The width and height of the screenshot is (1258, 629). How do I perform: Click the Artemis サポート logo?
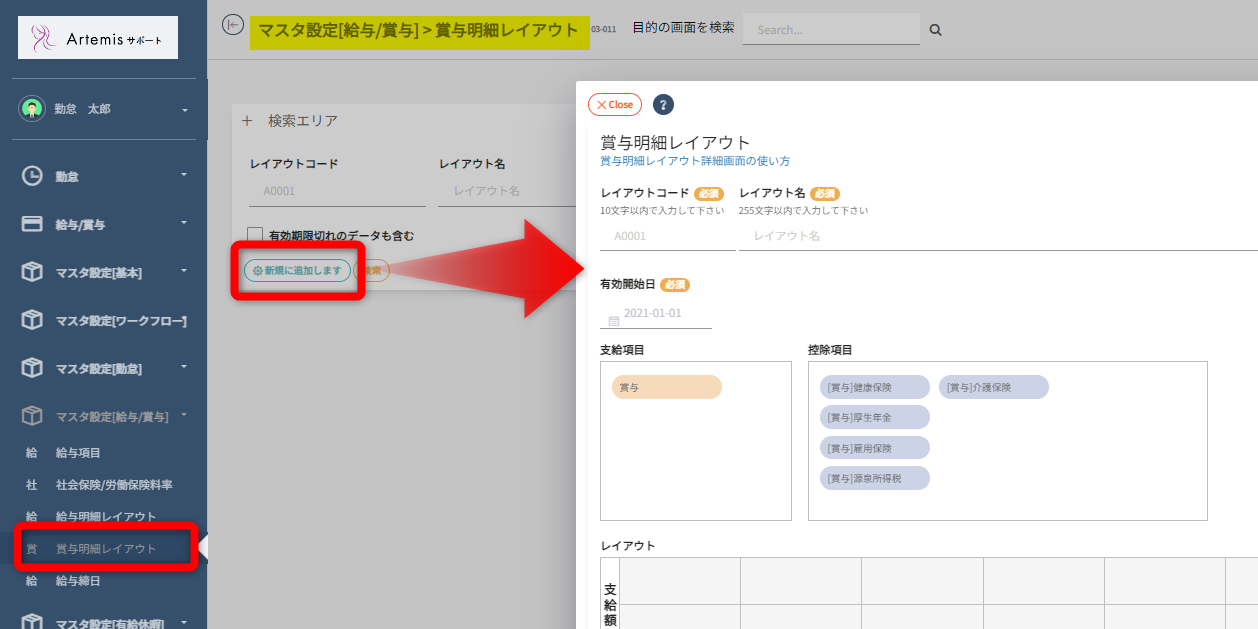98,38
